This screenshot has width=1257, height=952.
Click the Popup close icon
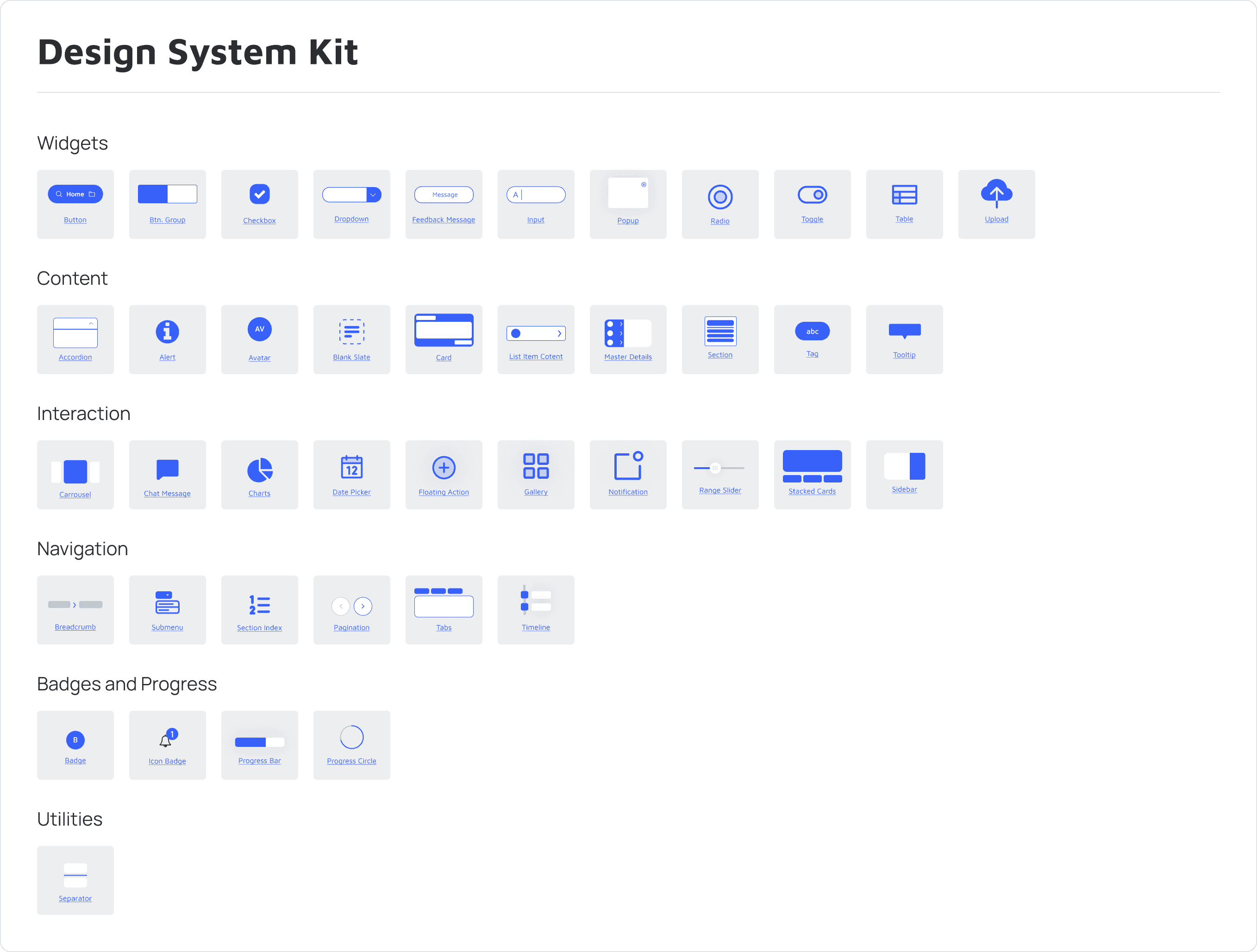(x=643, y=184)
